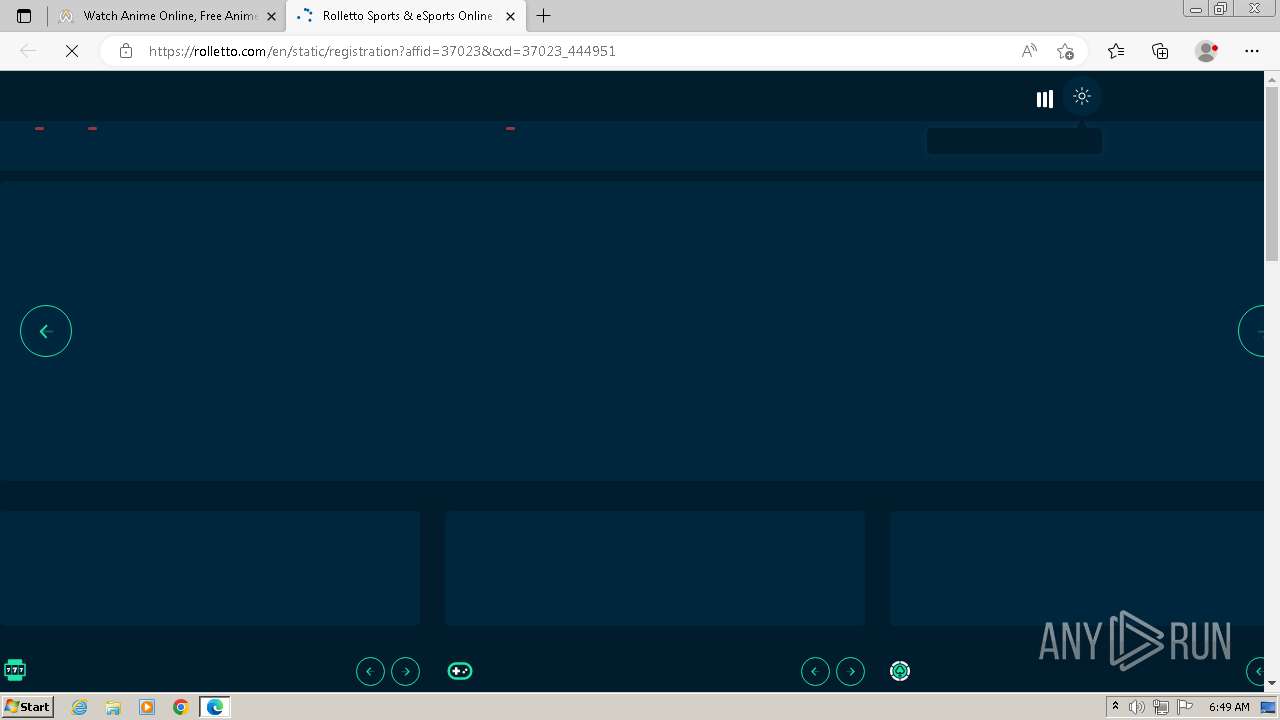The width and height of the screenshot is (1280, 720).
Task: Open a new browser tab
Action: pos(544,16)
